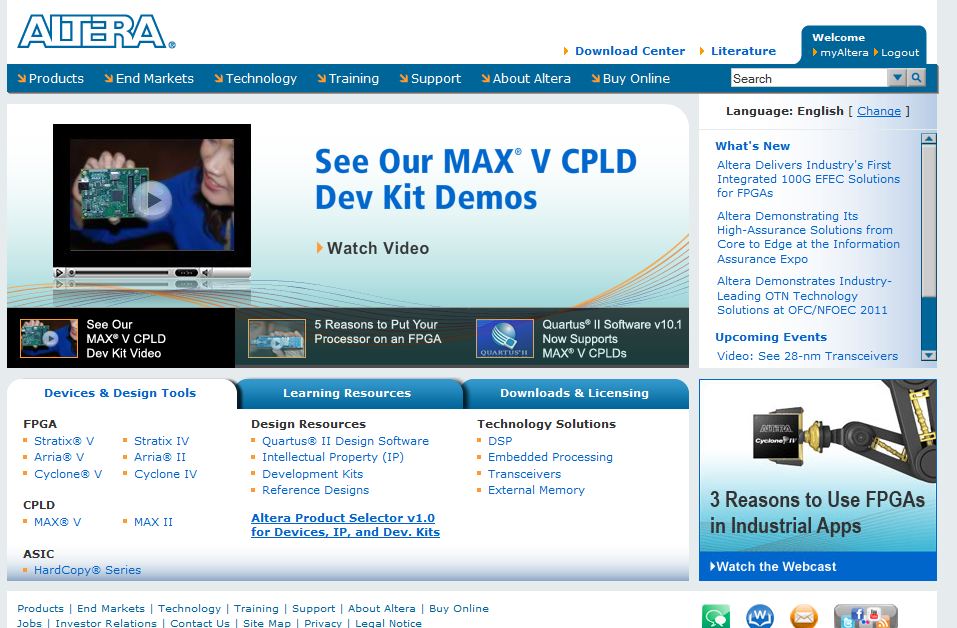The width and height of the screenshot is (957, 628).
Task: Click the Altera logo
Action: (96, 32)
